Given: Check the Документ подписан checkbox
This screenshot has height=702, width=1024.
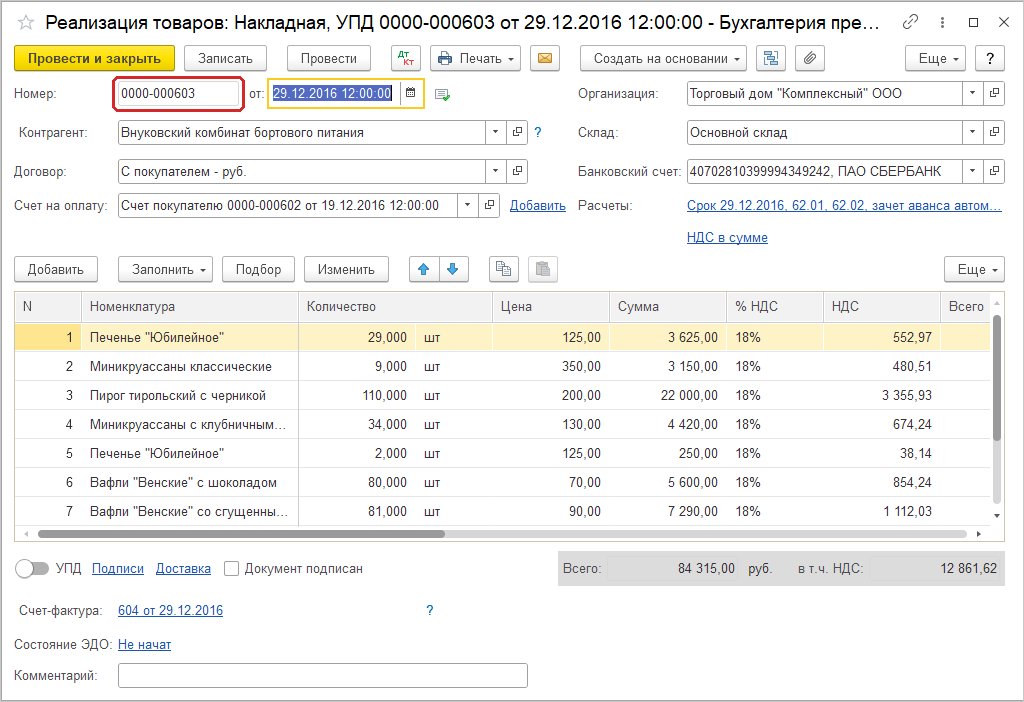Looking at the screenshot, I should [x=231, y=569].
